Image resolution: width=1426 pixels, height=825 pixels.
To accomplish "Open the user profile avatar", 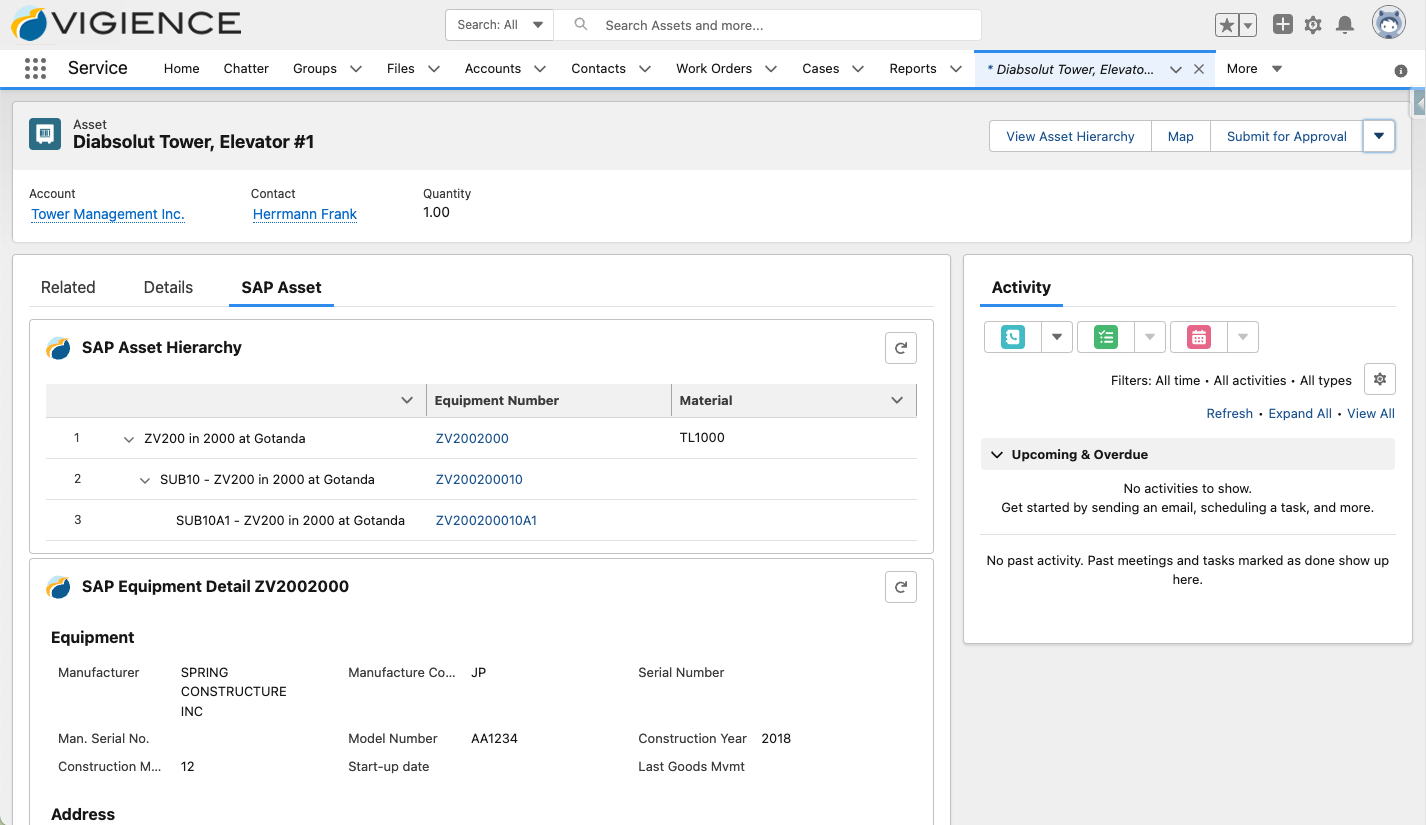I will click(x=1389, y=23).
